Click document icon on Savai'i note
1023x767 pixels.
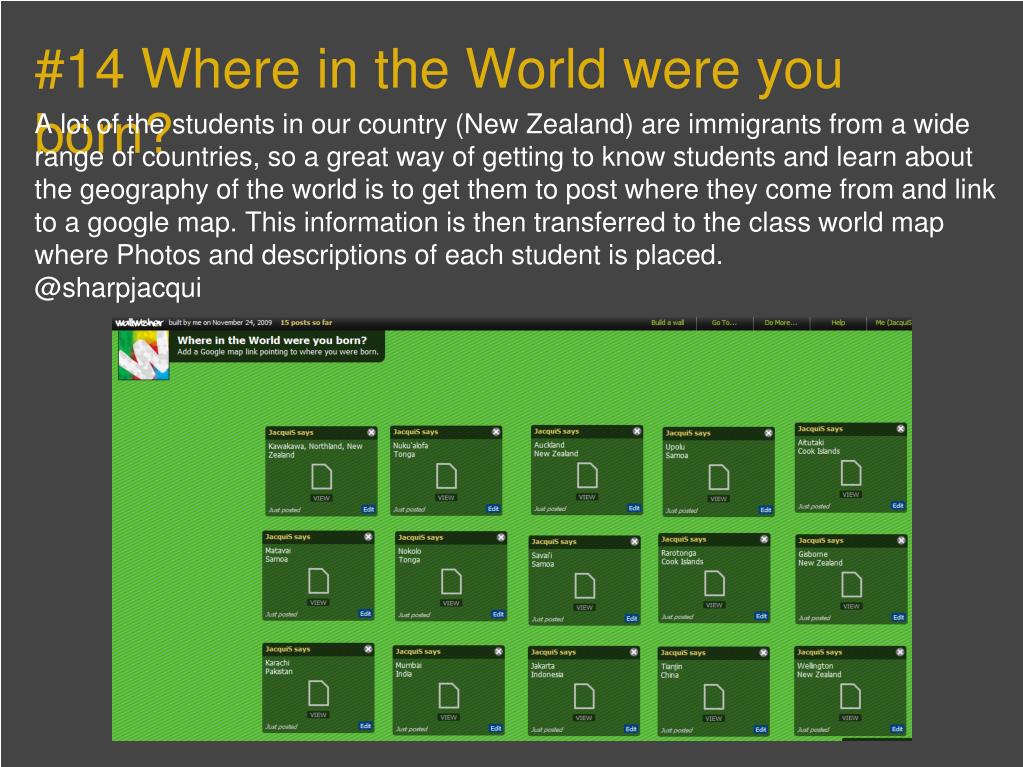[x=585, y=586]
